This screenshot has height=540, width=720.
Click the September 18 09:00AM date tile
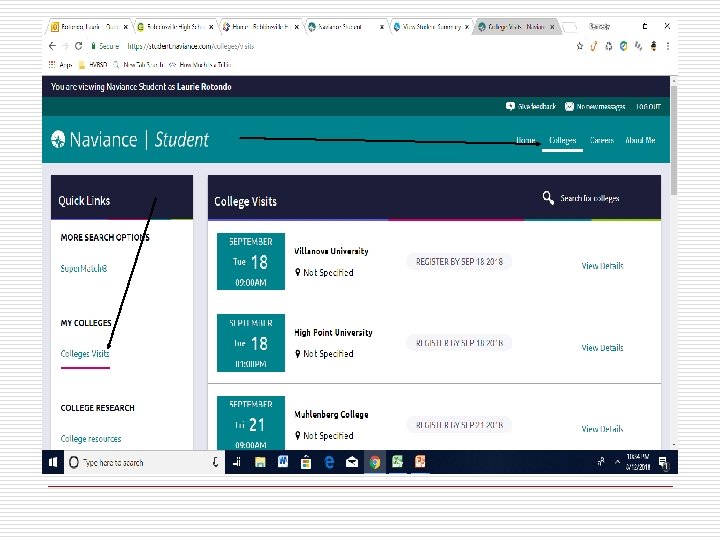click(251, 261)
